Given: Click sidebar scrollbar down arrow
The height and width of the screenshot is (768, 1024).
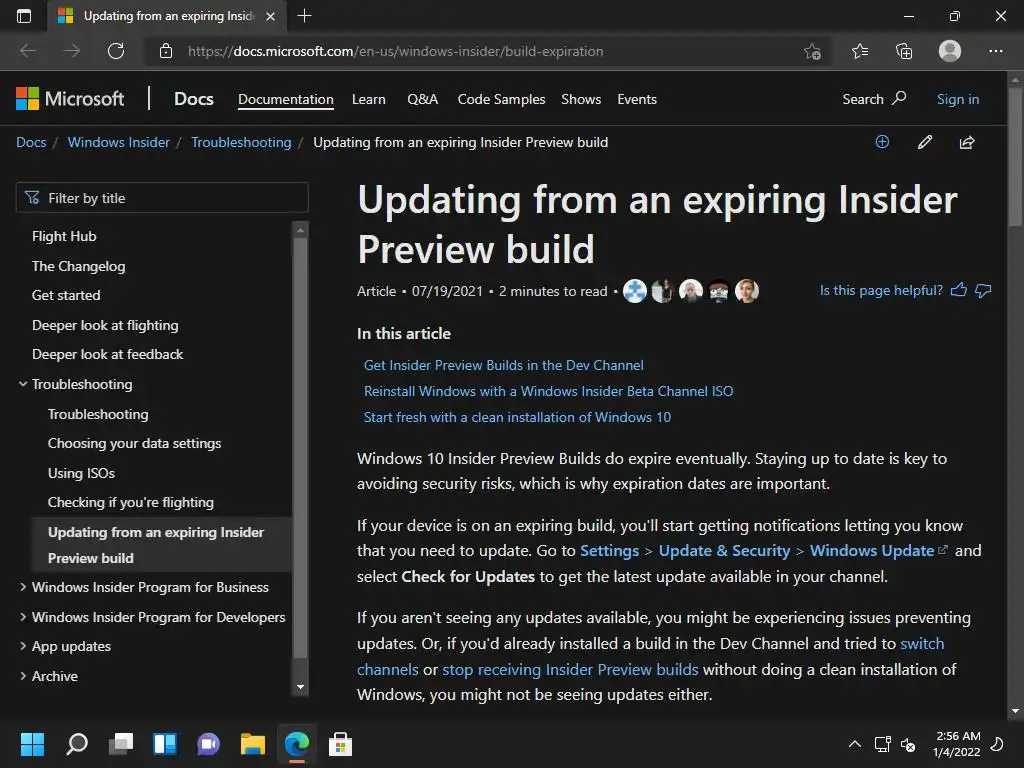Looking at the screenshot, I should point(300,687).
